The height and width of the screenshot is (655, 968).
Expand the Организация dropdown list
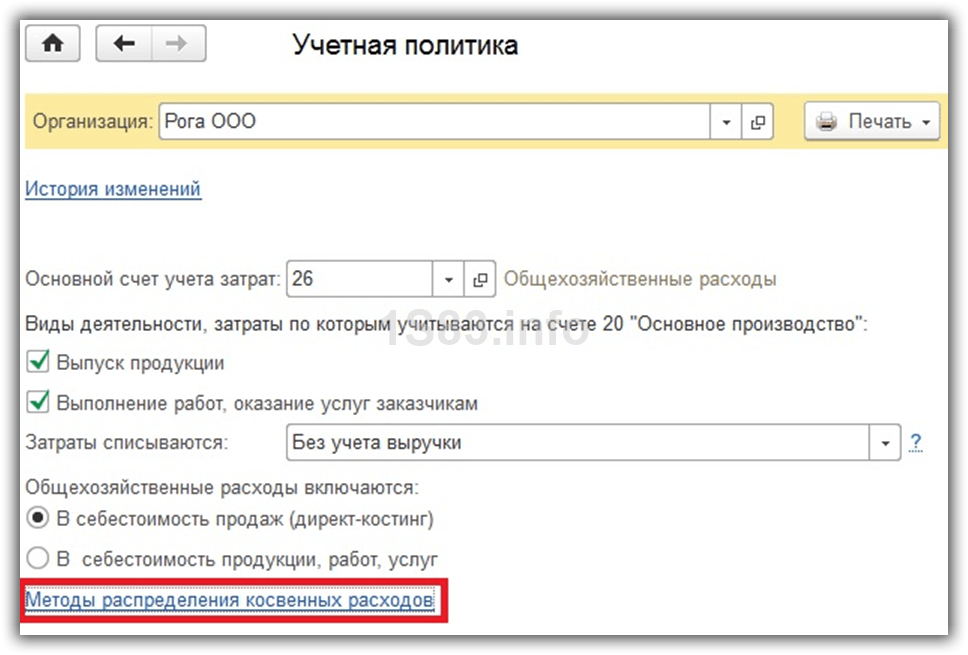[x=726, y=122]
